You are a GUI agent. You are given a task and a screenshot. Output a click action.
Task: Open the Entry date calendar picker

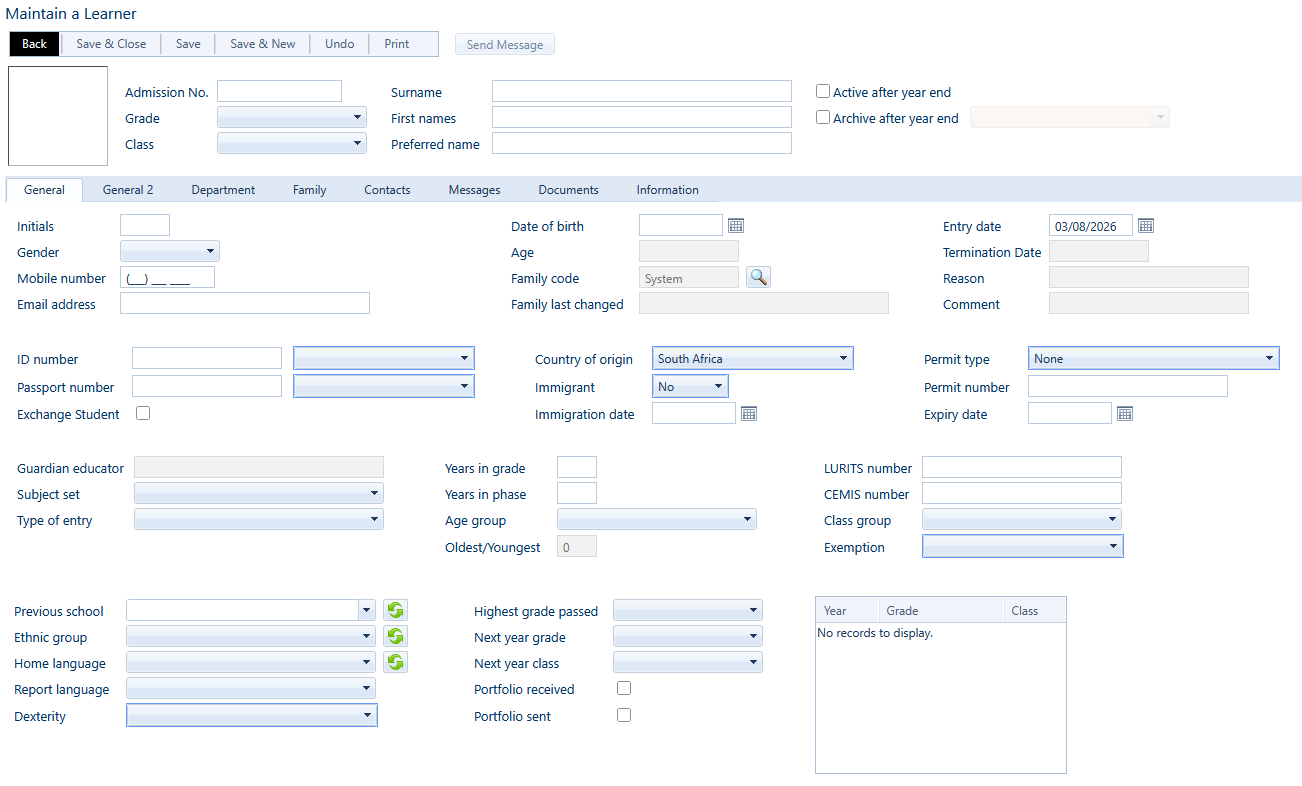point(1146,226)
